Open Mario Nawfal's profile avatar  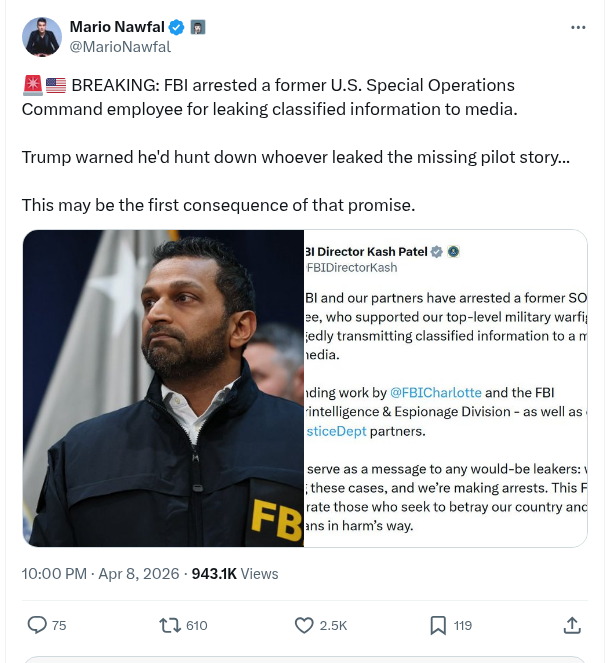40,36
